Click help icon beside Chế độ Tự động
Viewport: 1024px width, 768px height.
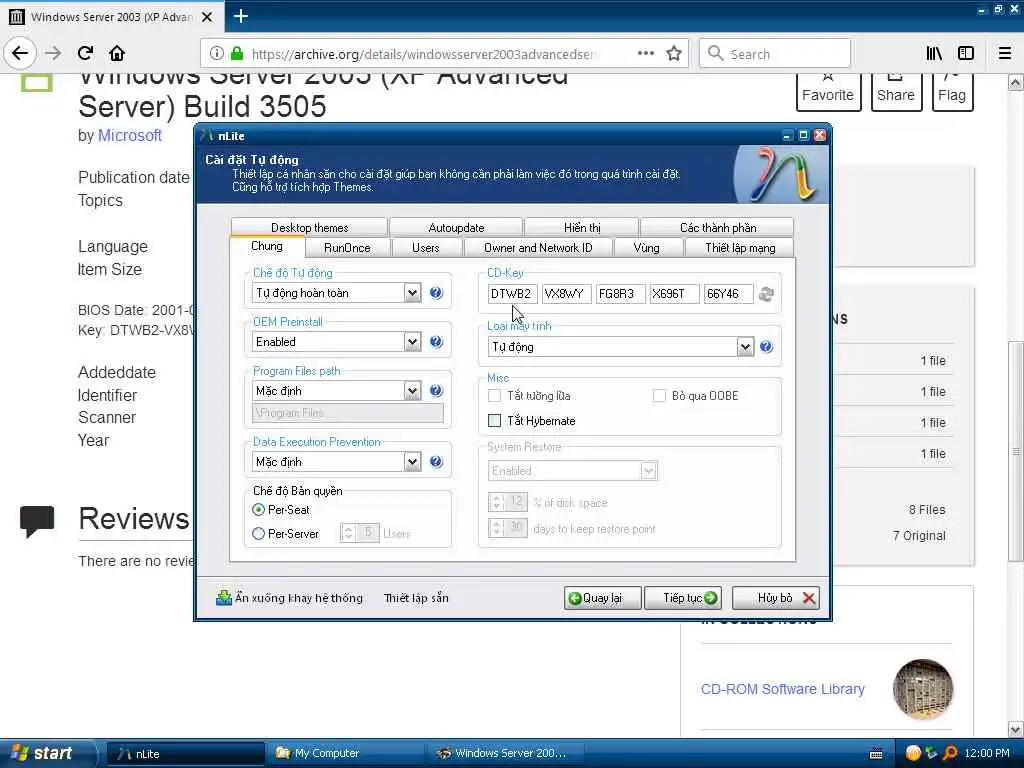(x=436, y=293)
